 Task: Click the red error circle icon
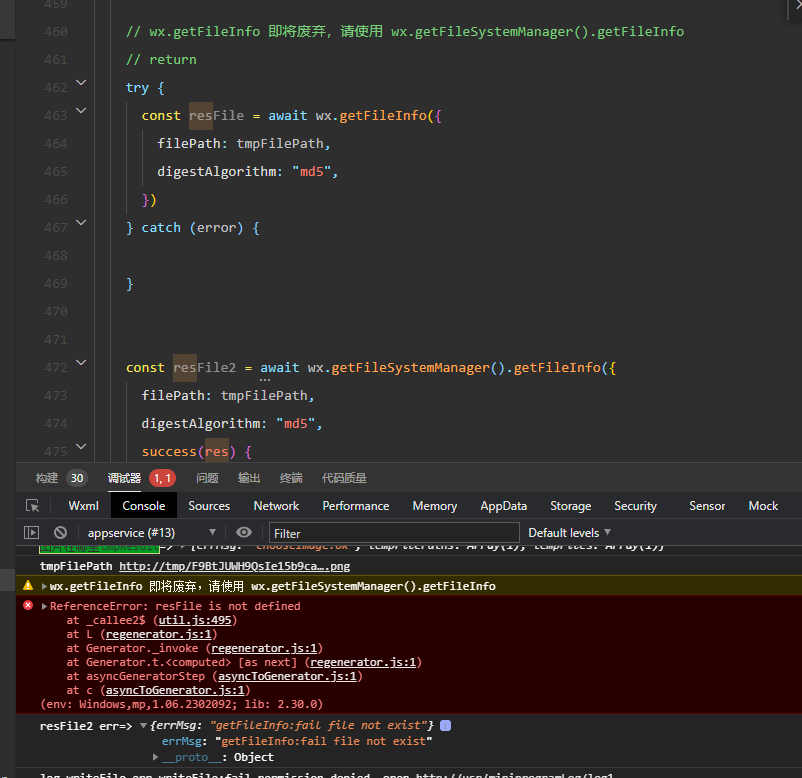click(x=28, y=605)
